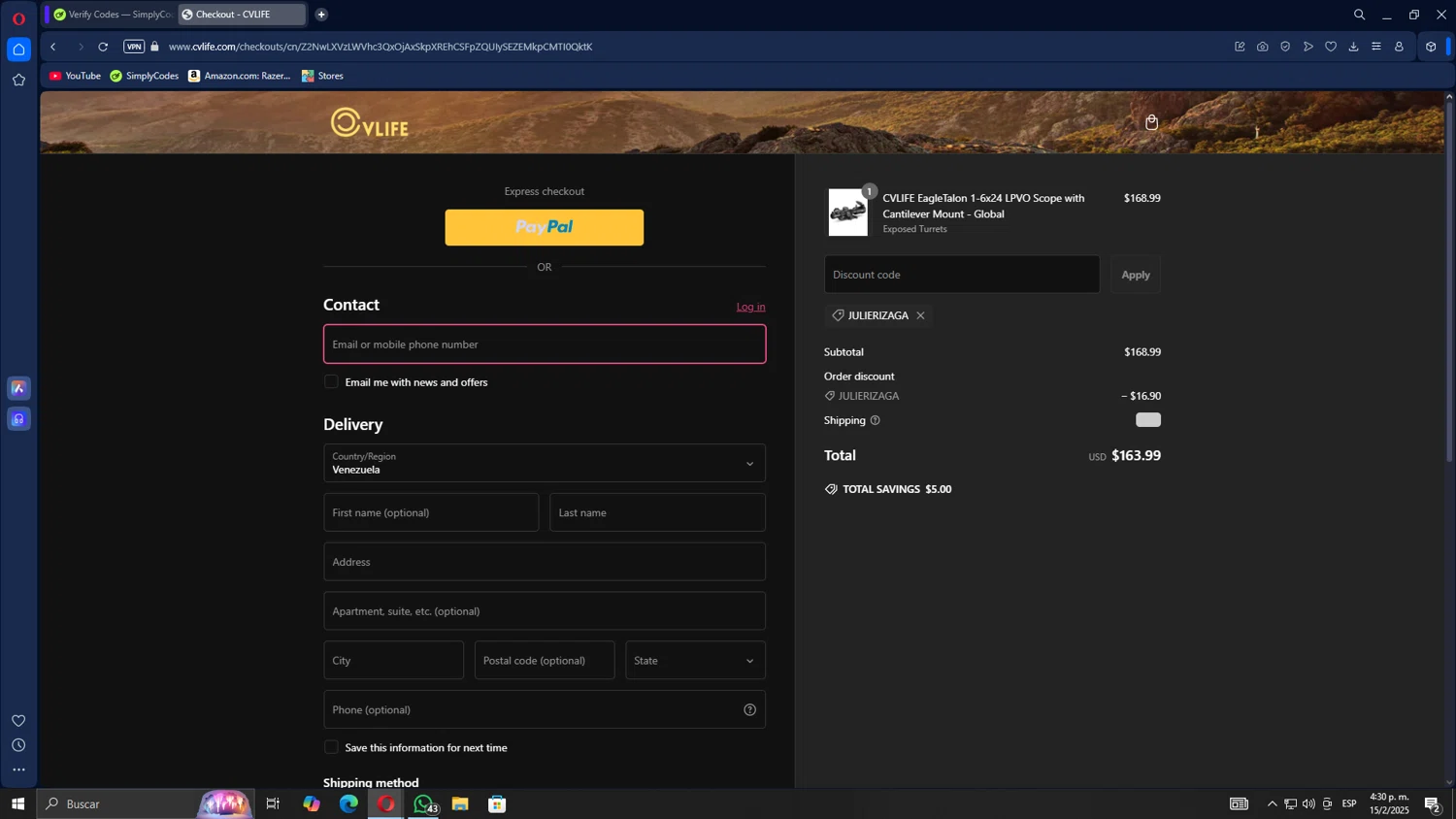
Task: Open the player arrow icon
Action: [x=1308, y=47]
